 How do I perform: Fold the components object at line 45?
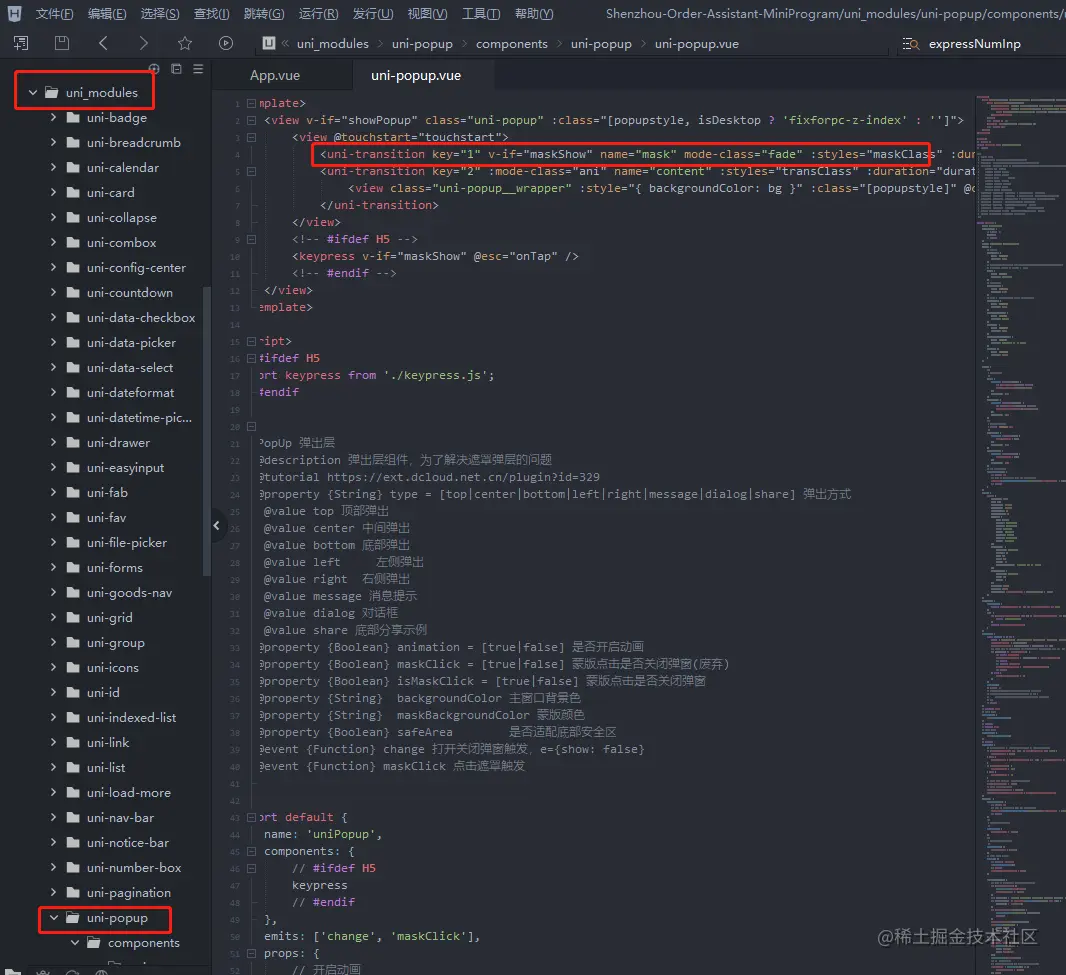[251, 851]
